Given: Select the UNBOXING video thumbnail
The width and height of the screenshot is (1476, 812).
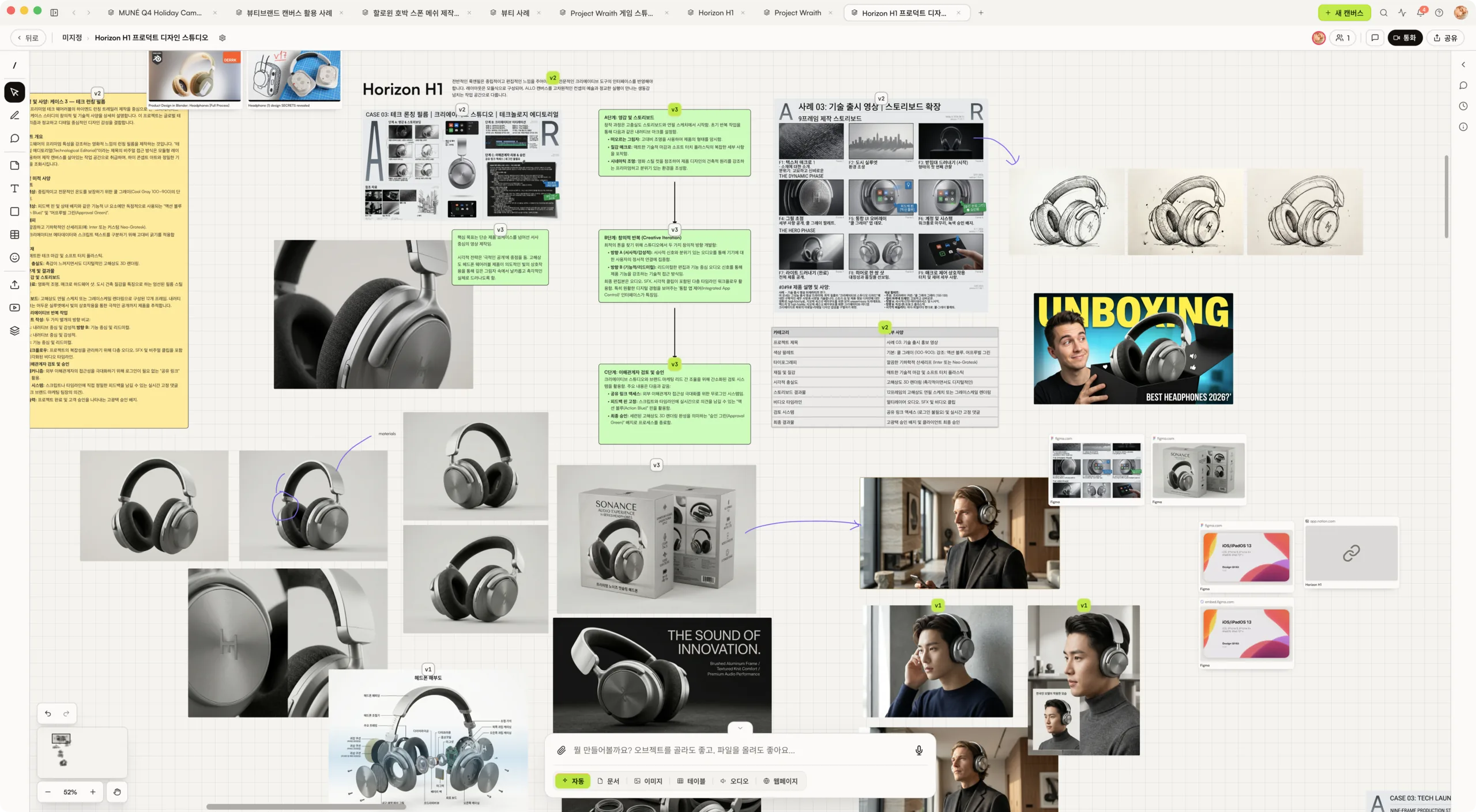Looking at the screenshot, I should pos(1133,349).
